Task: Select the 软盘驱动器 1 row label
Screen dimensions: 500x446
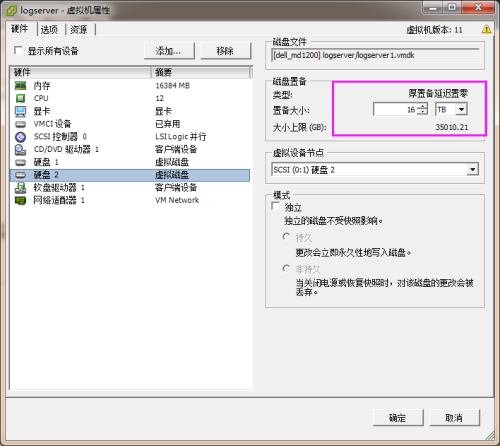Action: pyautogui.click(x=59, y=188)
